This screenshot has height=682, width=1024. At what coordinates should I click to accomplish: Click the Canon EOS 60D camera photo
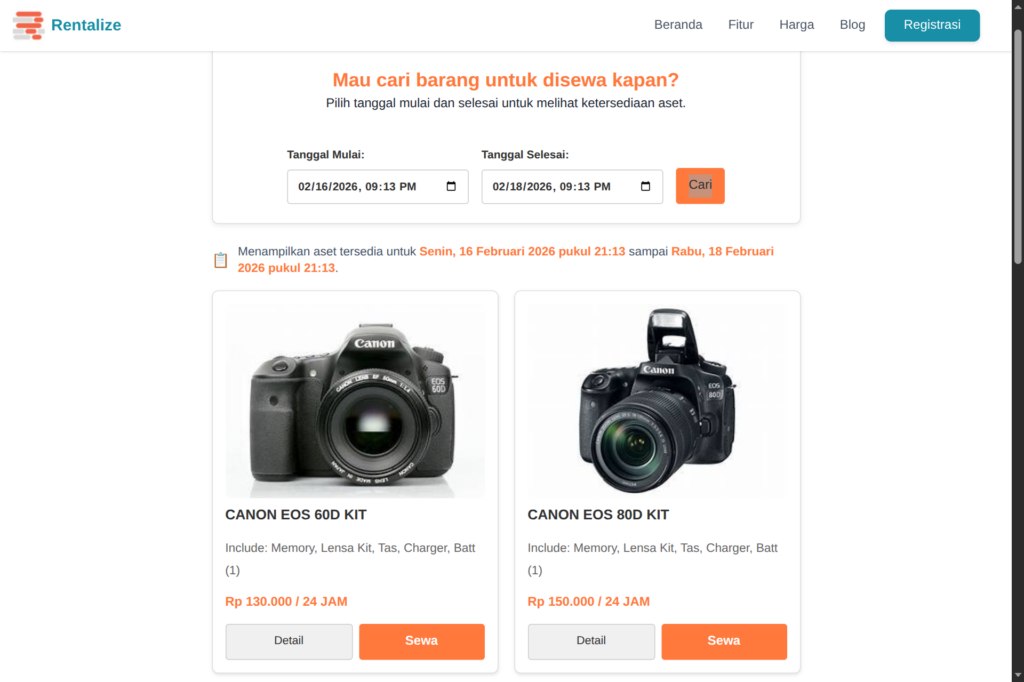click(x=355, y=402)
